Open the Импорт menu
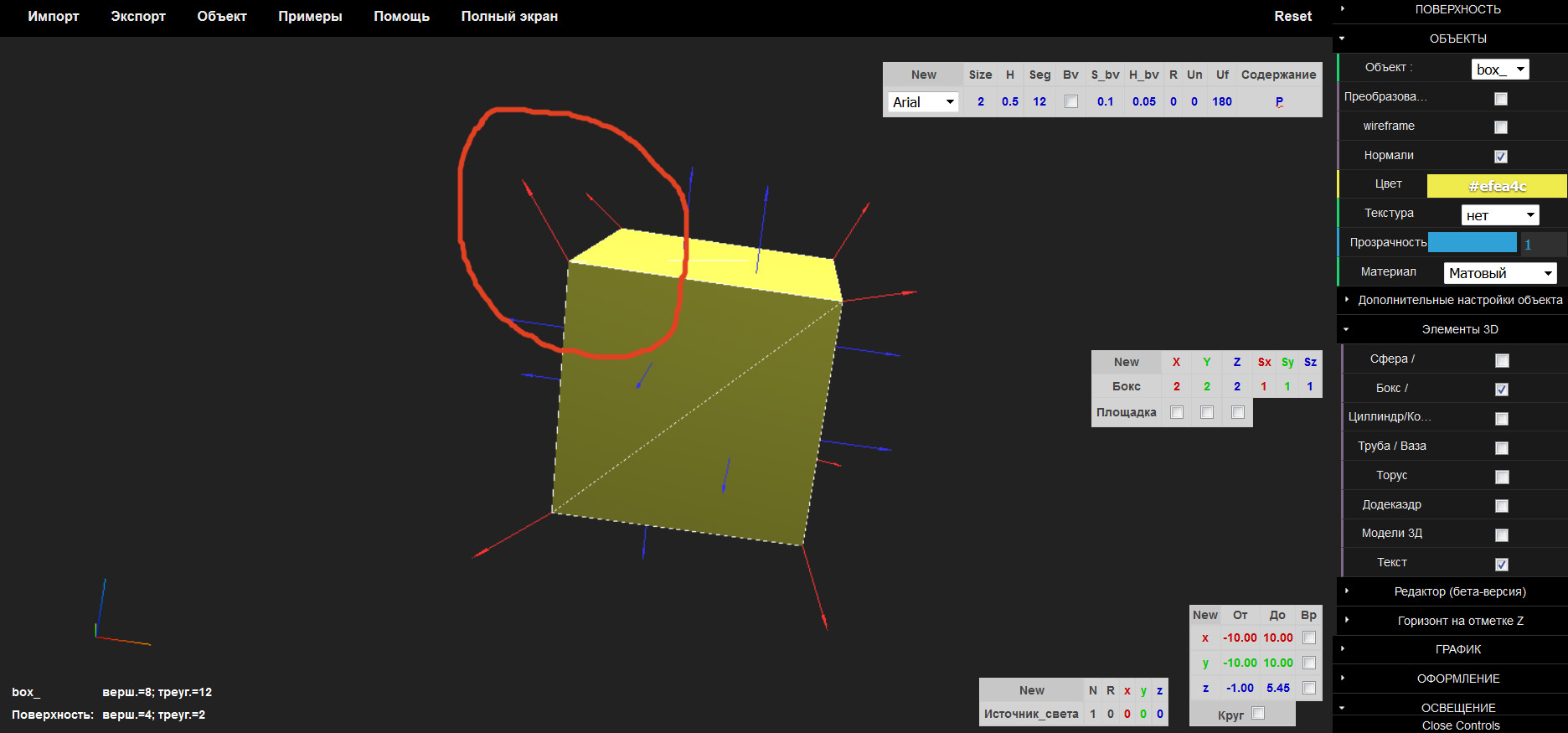Viewport: 1568px width, 733px height. [54, 17]
